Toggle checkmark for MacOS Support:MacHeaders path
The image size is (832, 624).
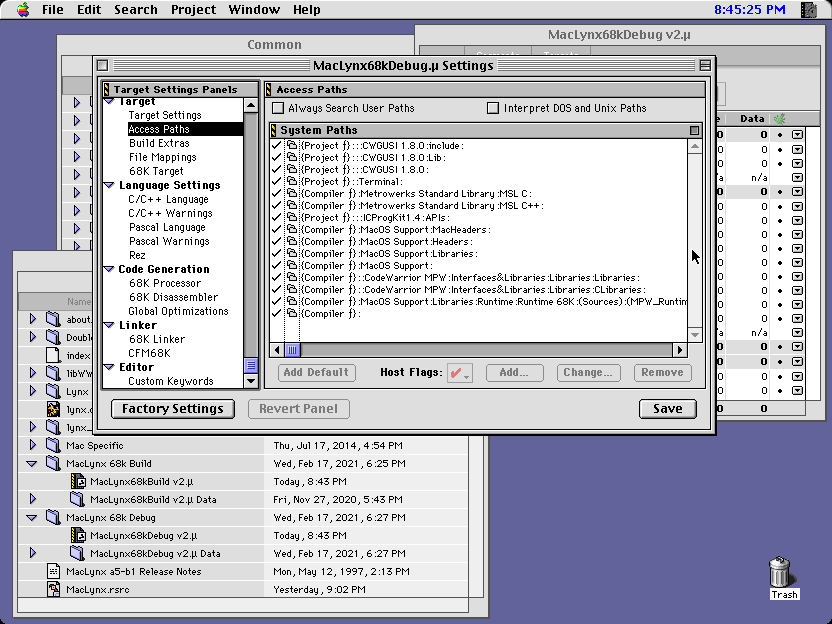[x=276, y=230]
